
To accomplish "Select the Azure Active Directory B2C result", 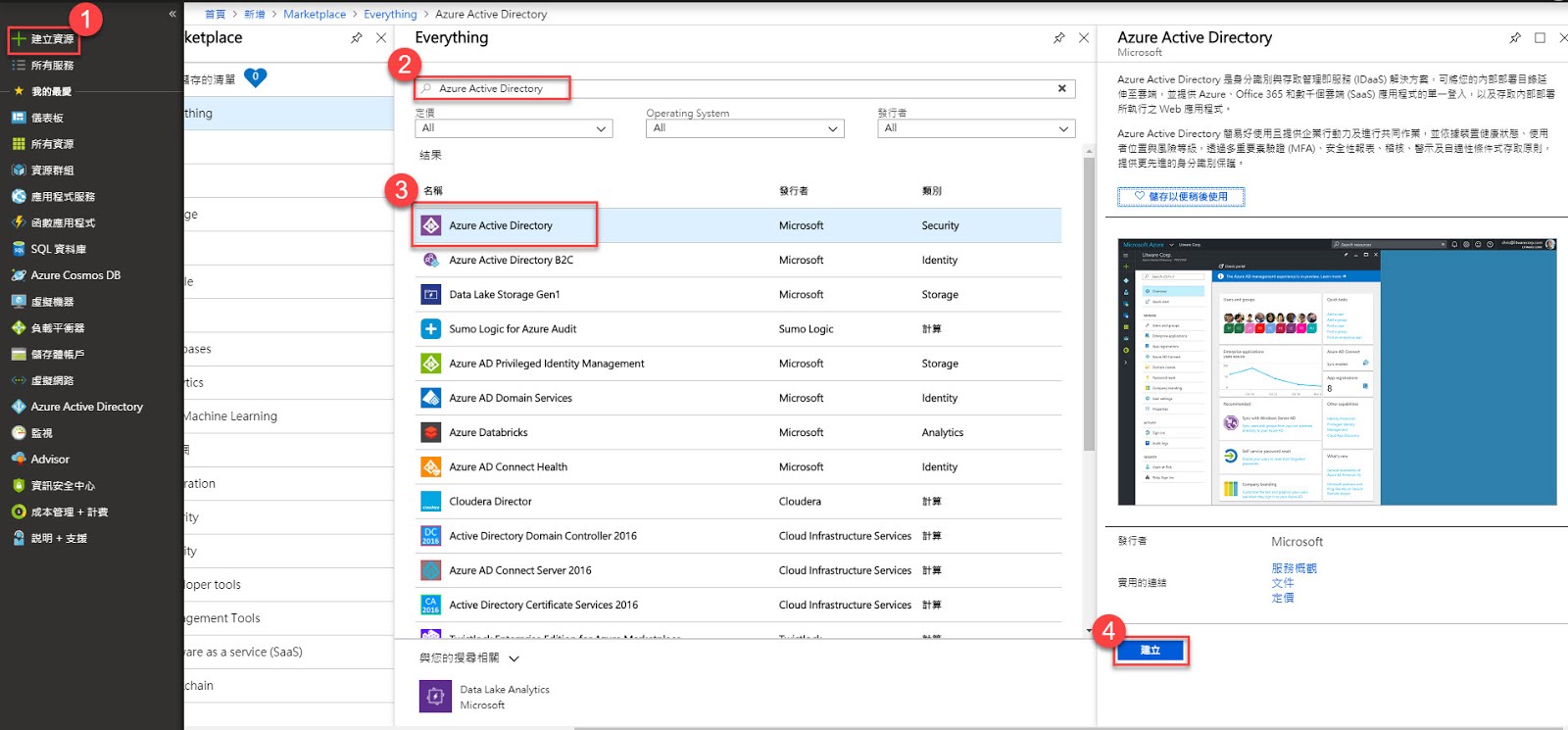I will [x=738, y=260].
